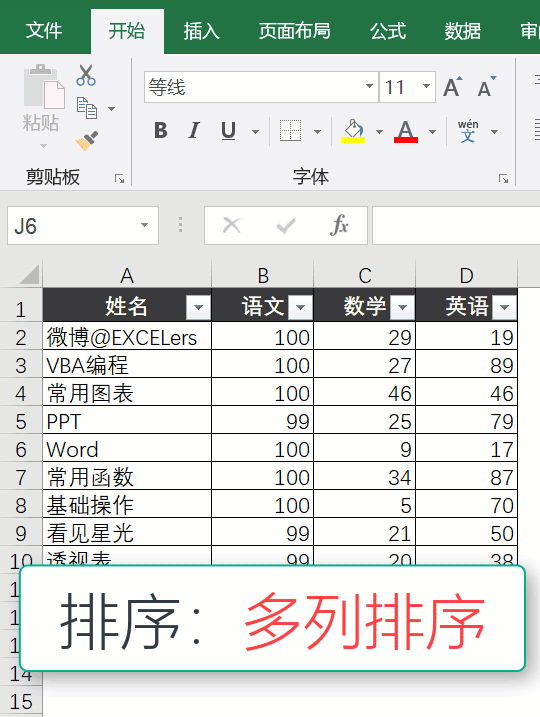
Task: Switch to the 公式 tab
Action: tap(388, 31)
